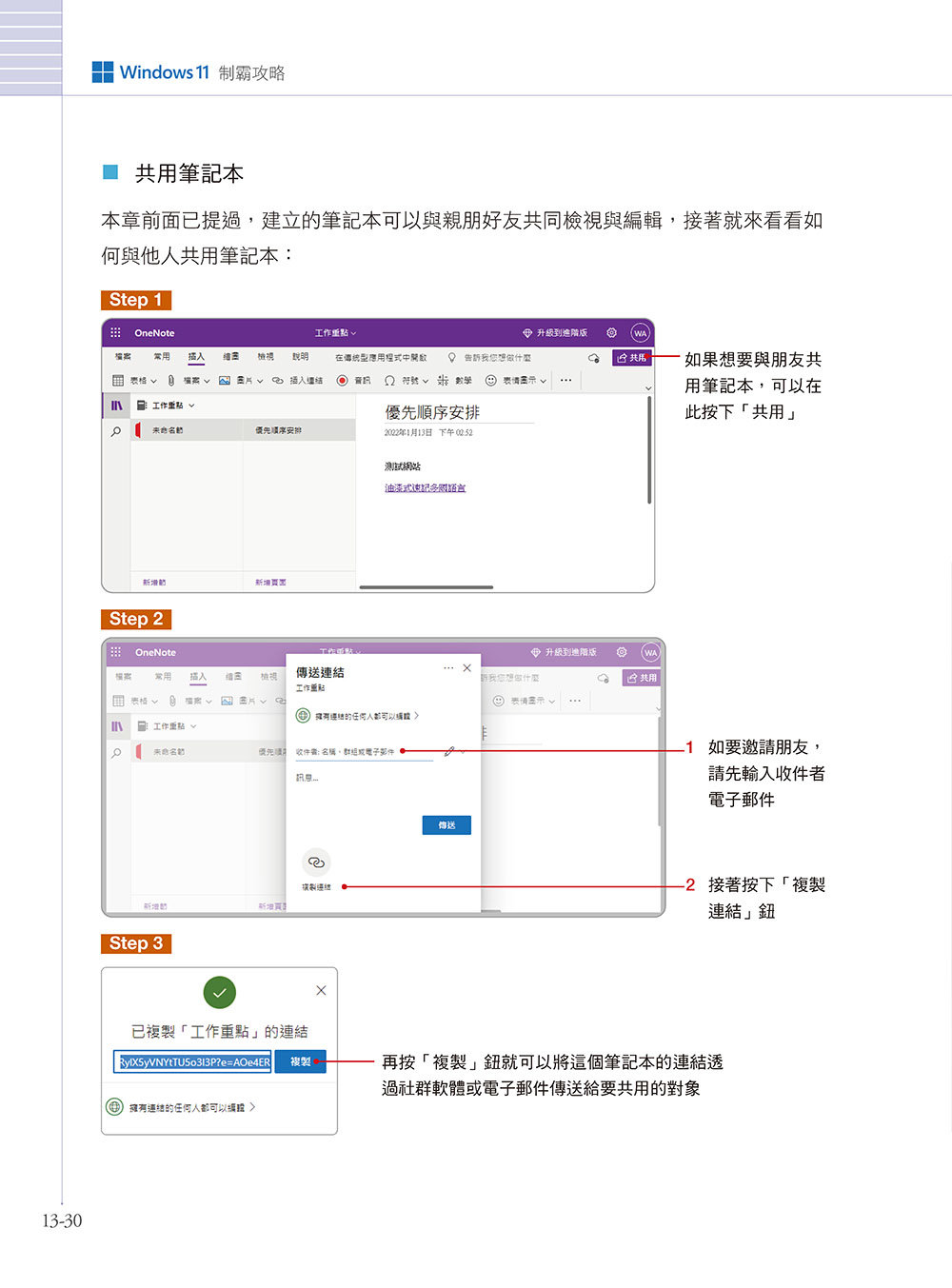Click blue 複製 button in Step 3 dialog

(x=301, y=1061)
